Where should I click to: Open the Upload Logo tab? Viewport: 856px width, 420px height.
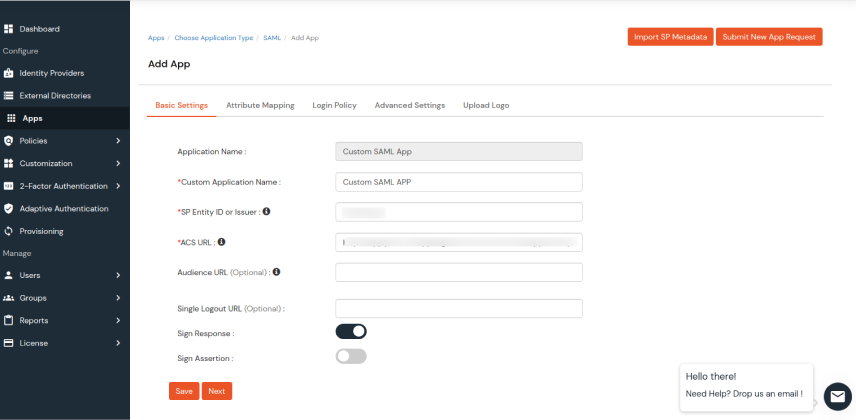[x=486, y=105]
